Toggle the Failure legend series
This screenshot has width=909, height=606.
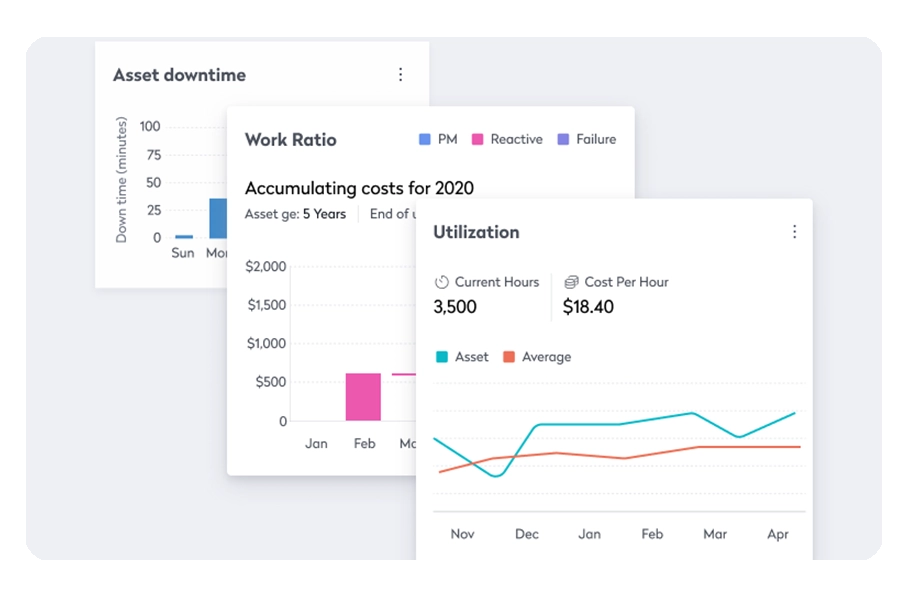pos(586,140)
